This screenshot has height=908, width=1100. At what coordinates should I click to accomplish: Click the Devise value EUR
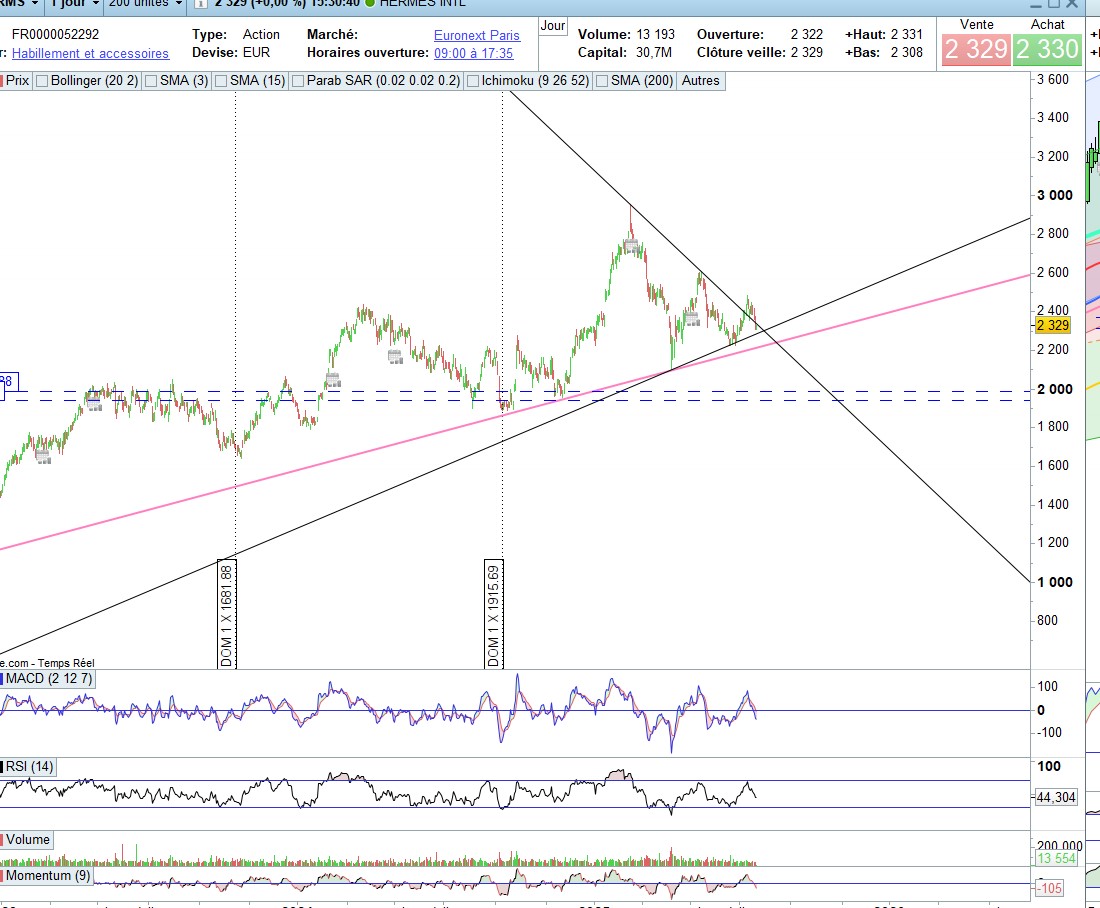pyautogui.click(x=256, y=53)
